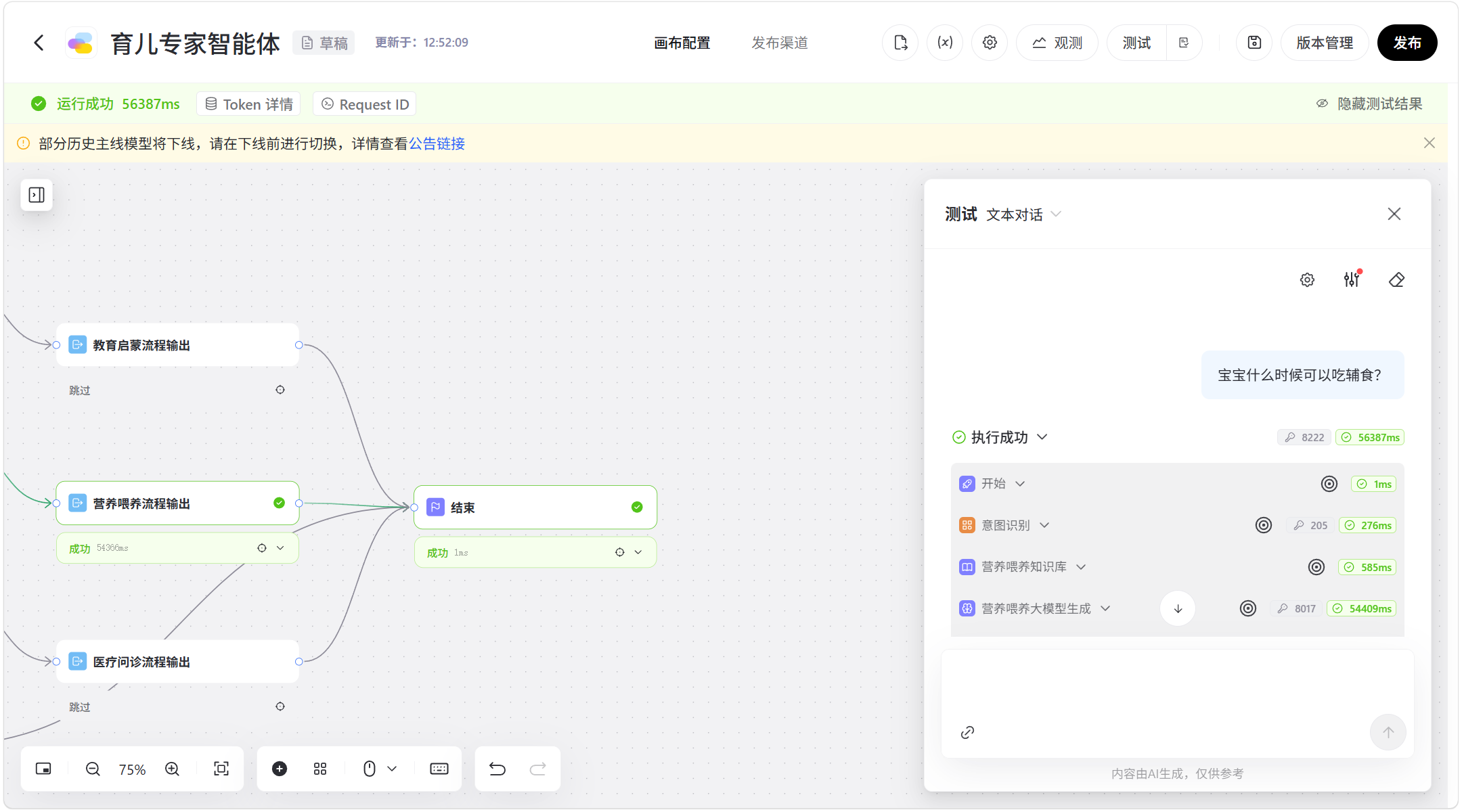
Task: Undo the last canvas action
Action: tap(497, 769)
